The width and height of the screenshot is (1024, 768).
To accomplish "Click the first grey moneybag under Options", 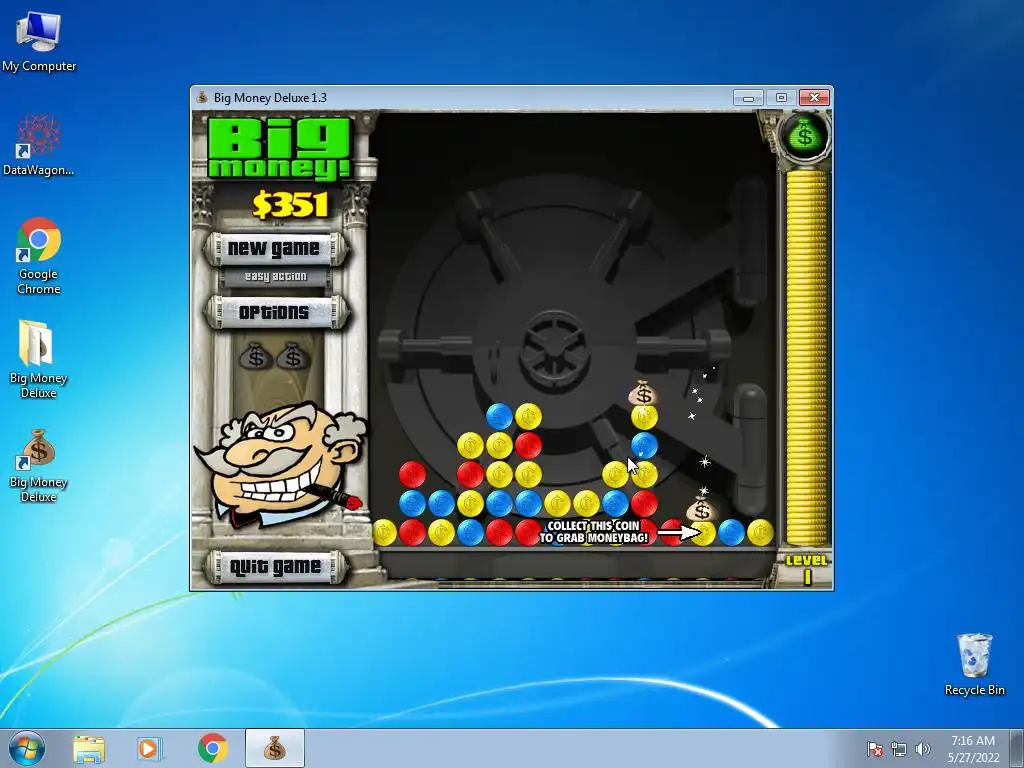I will [255, 357].
